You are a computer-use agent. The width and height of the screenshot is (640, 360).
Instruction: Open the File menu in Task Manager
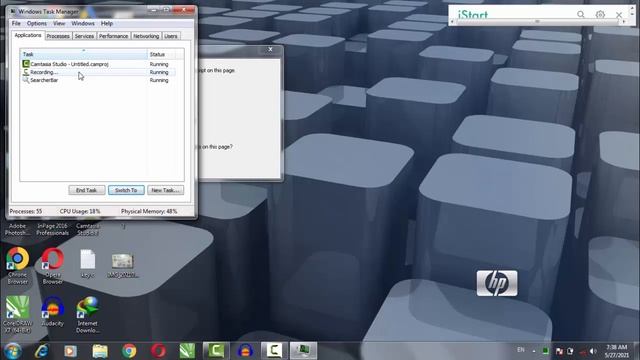point(16,23)
